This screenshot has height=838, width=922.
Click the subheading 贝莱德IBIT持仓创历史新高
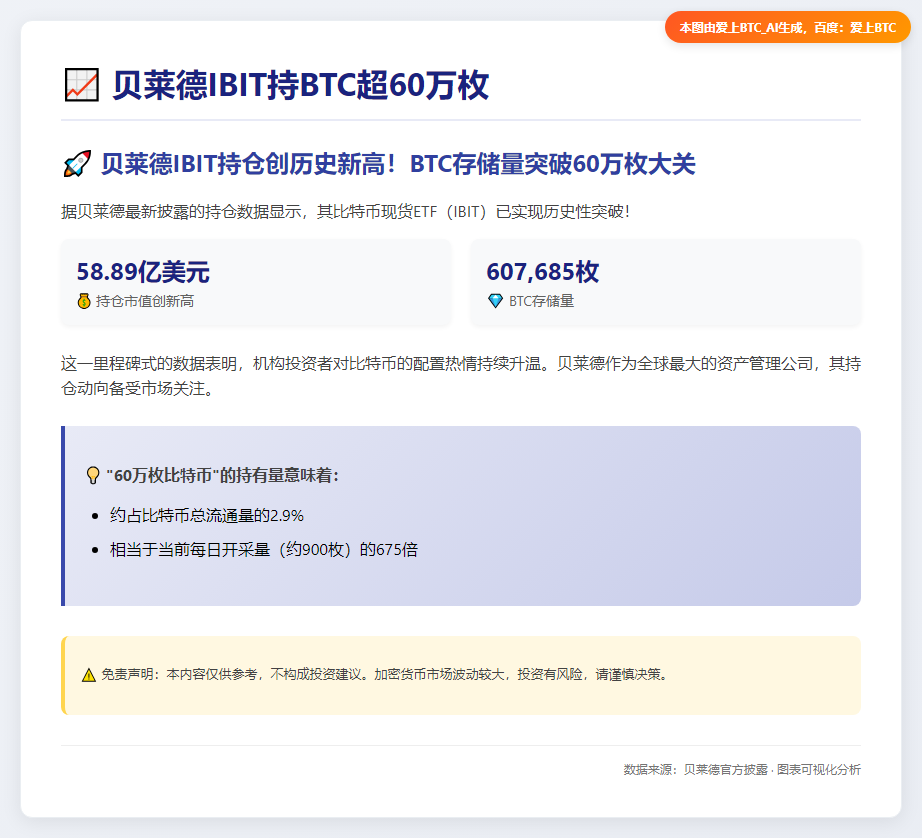pos(399,163)
